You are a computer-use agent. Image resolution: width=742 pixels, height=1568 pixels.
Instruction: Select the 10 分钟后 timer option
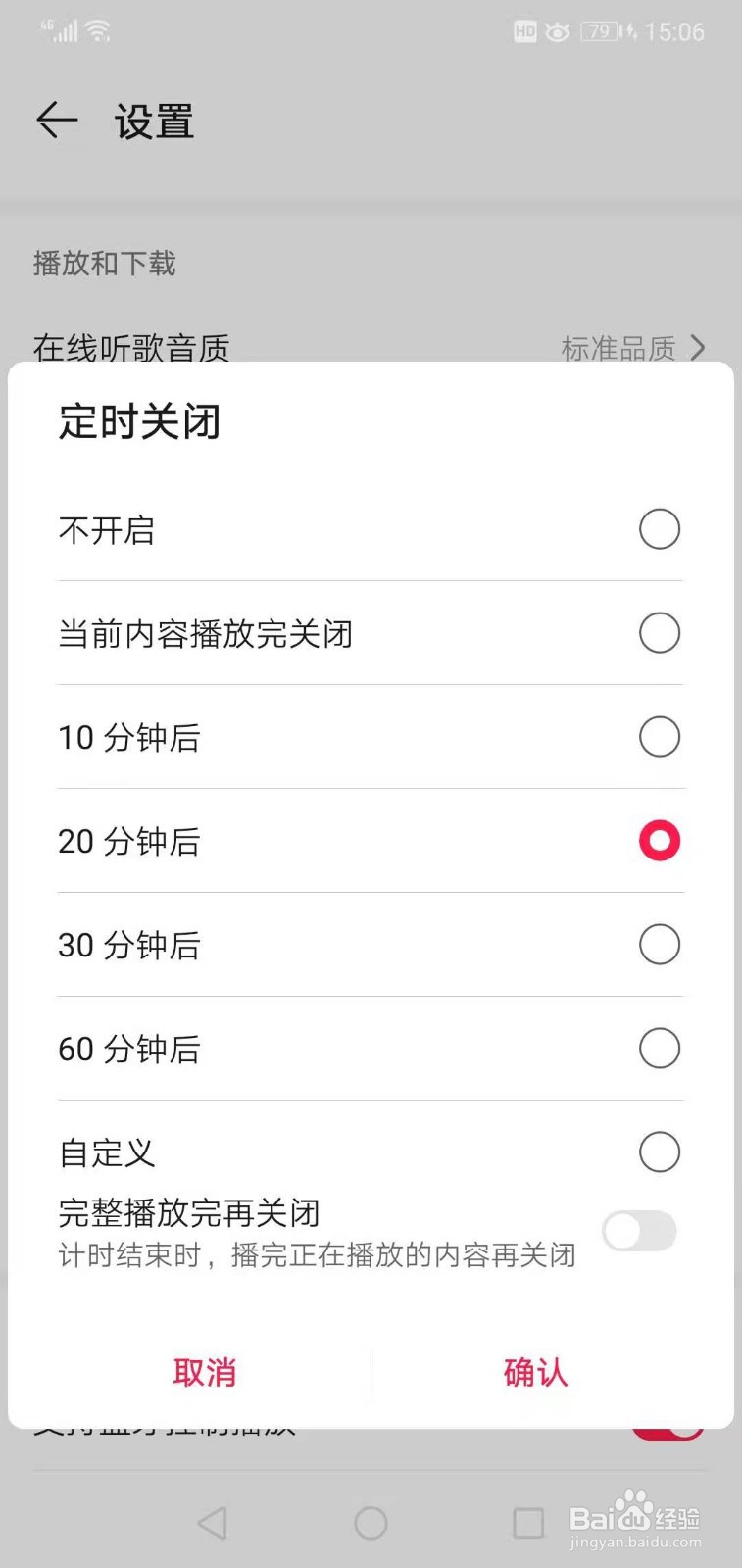pos(659,737)
